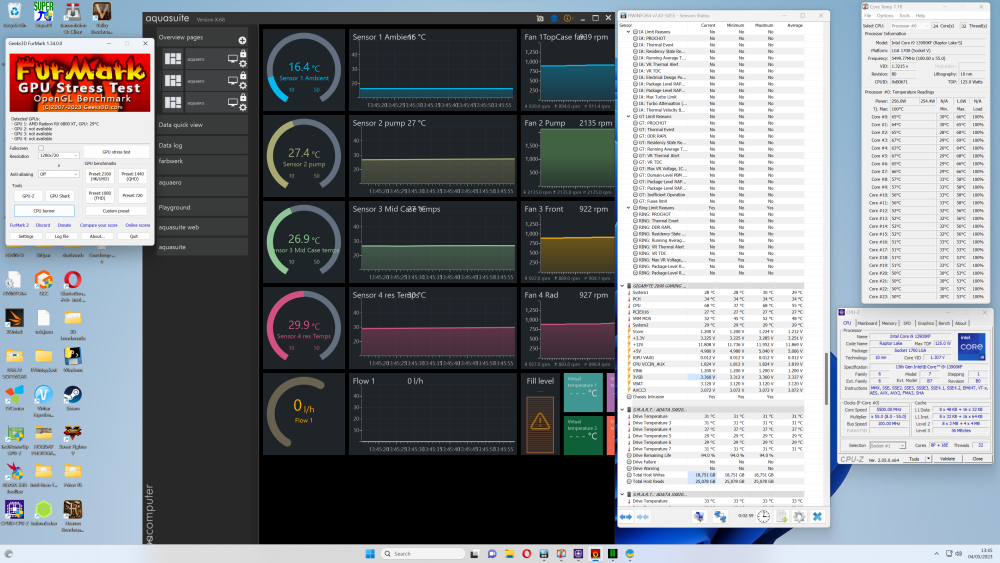Screen dimensions: 1000x563
Task: Click HWiNFO grey collapse-columns arrows icon
Action: coord(642,517)
